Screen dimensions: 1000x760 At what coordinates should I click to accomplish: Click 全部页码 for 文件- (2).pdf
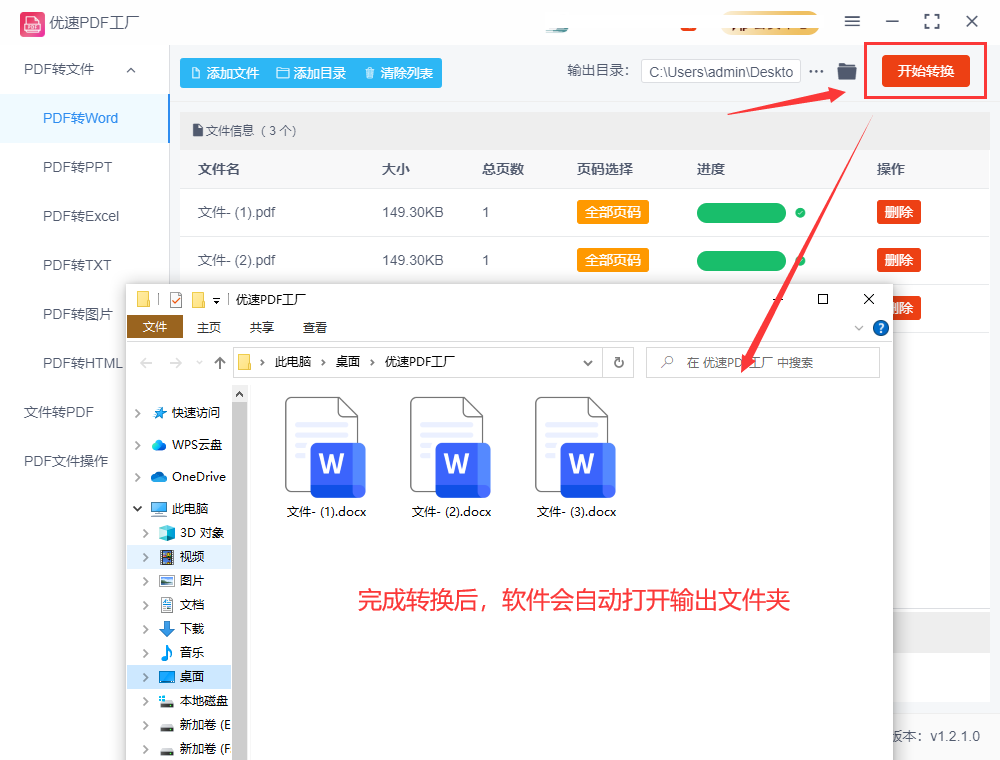[x=612, y=260]
